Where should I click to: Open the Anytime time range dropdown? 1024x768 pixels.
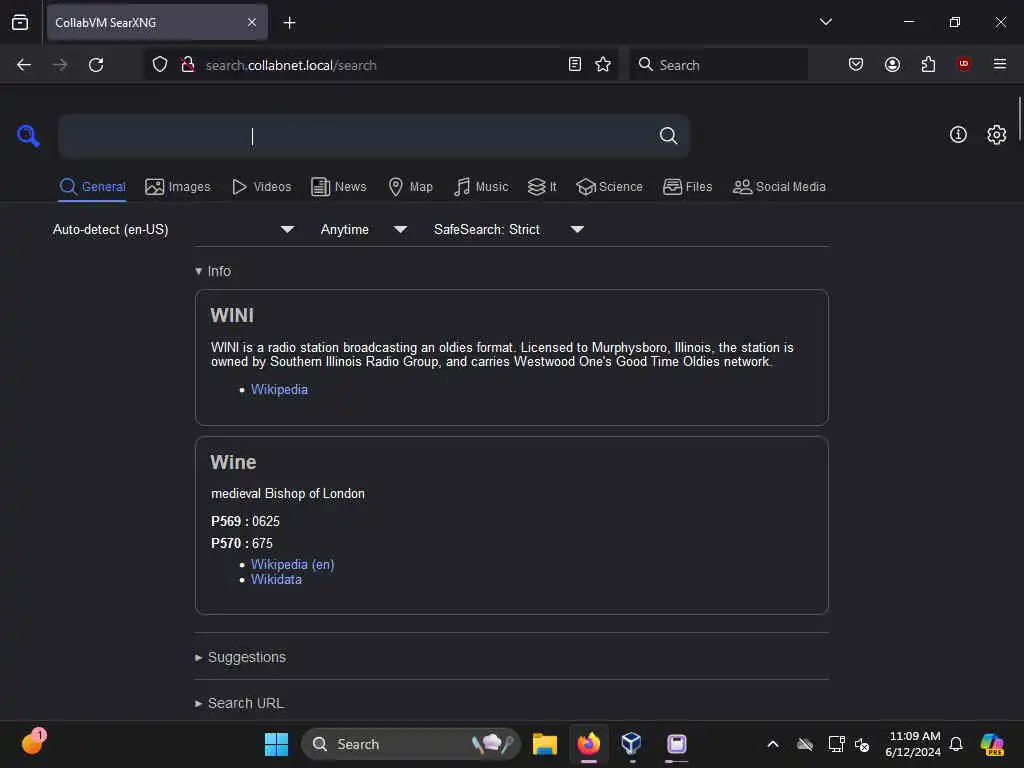[x=364, y=229]
